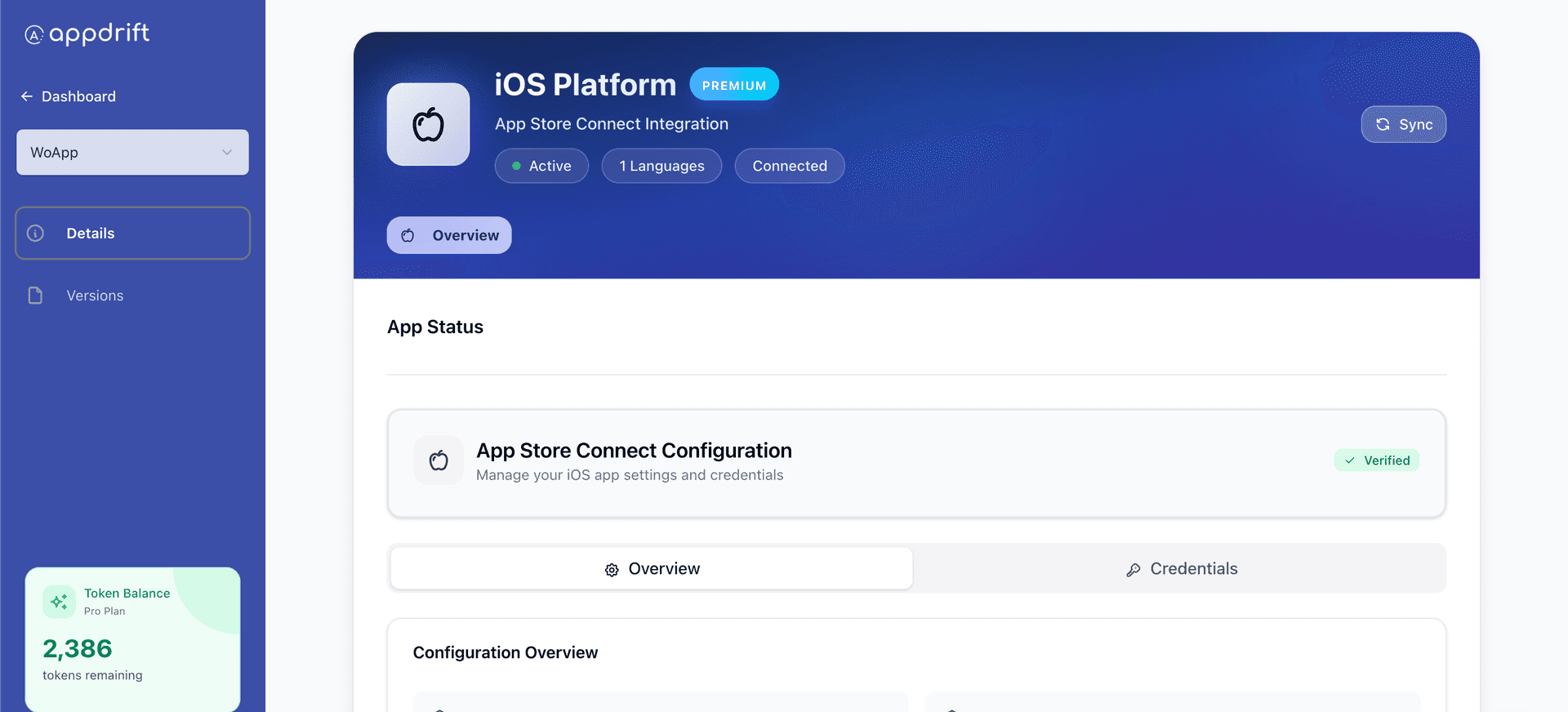Click the sync arrows icon
1568x712 pixels.
[x=1383, y=124]
